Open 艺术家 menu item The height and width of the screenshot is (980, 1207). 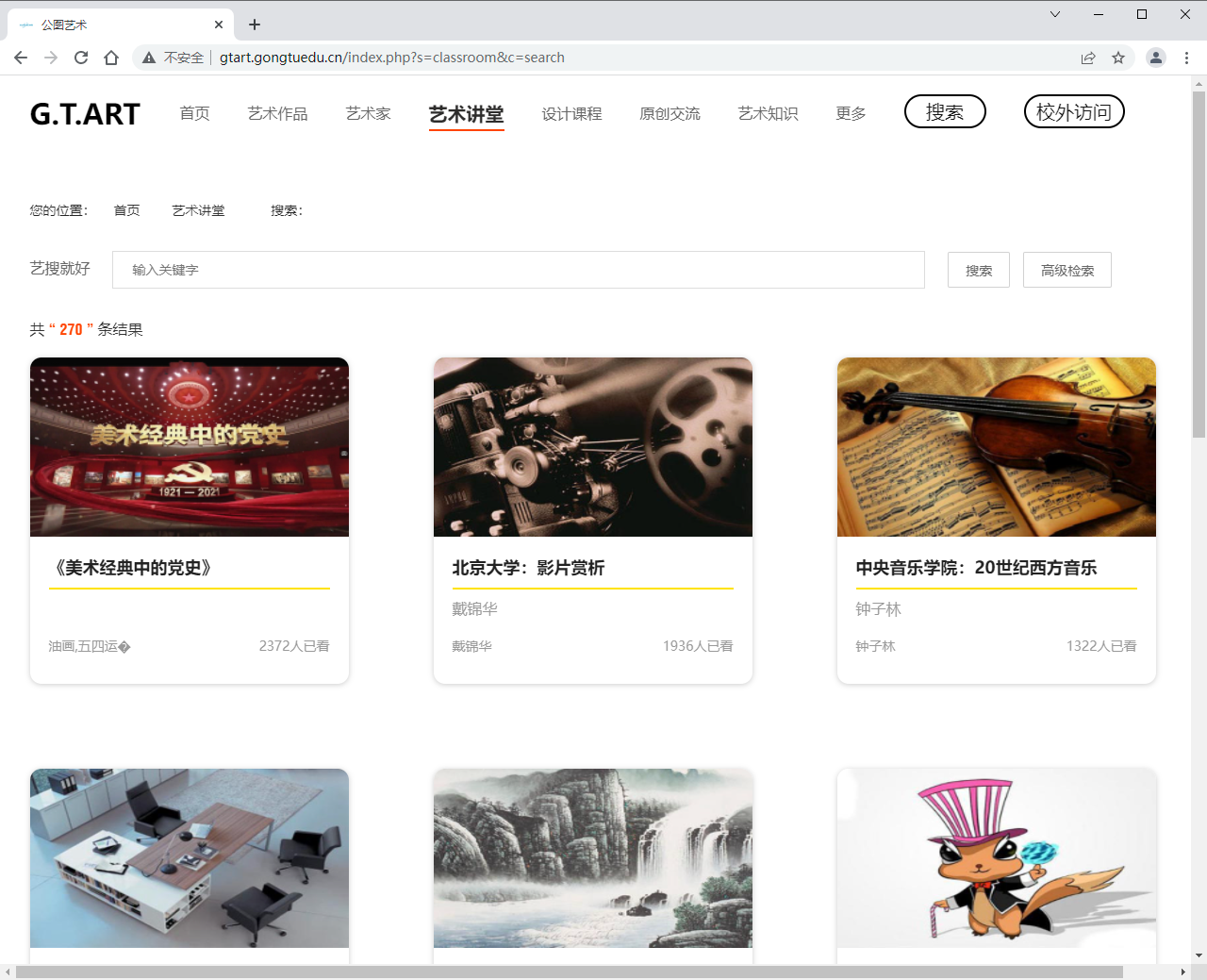[368, 113]
